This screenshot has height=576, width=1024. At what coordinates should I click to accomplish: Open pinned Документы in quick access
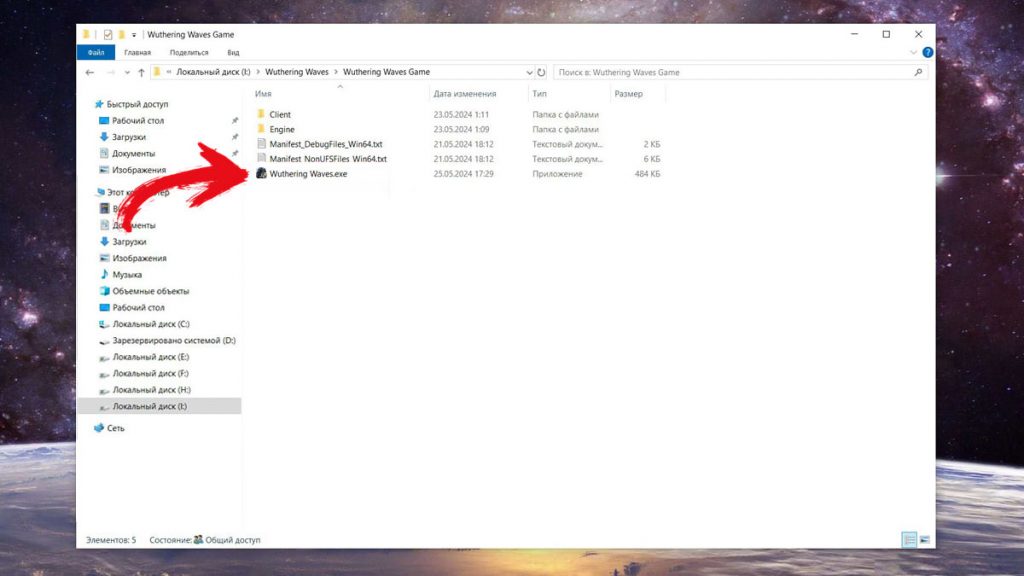tap(133, 153)
